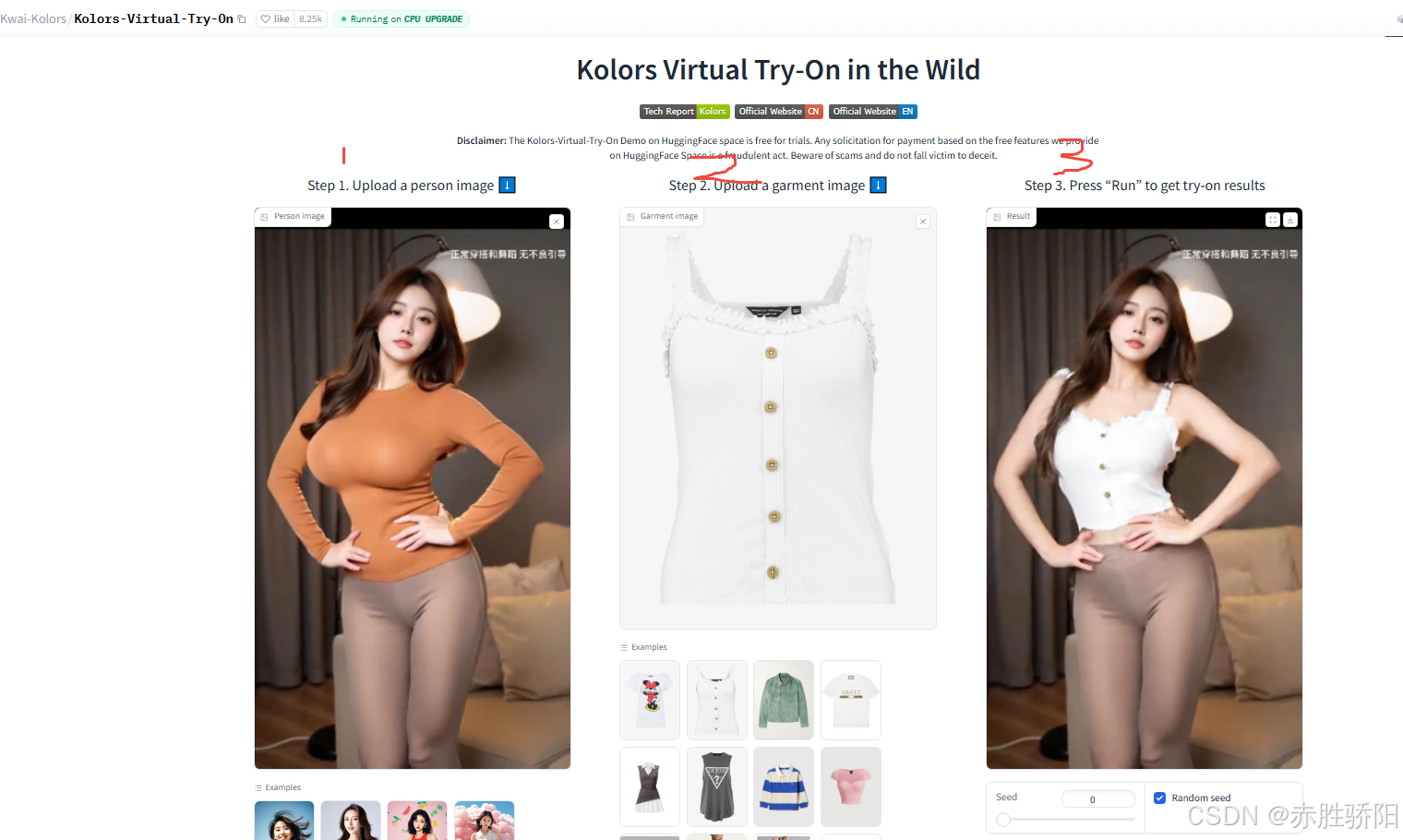The width and height of the screenshot is (1403, 840).
Task: Click the white button camisole garment preview
Action: (x=777, y=420)
